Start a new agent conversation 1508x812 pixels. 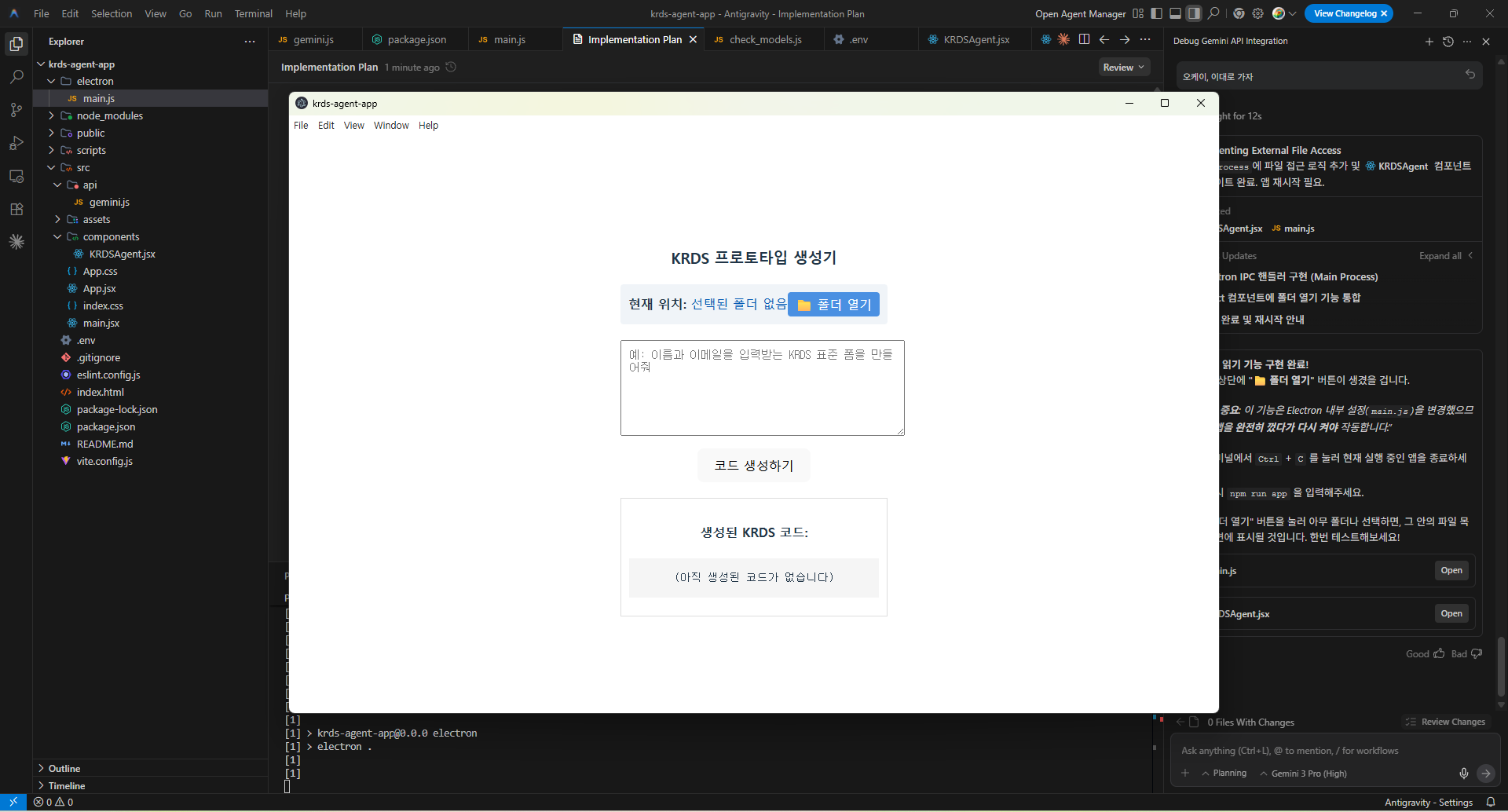click(1429, 42)
